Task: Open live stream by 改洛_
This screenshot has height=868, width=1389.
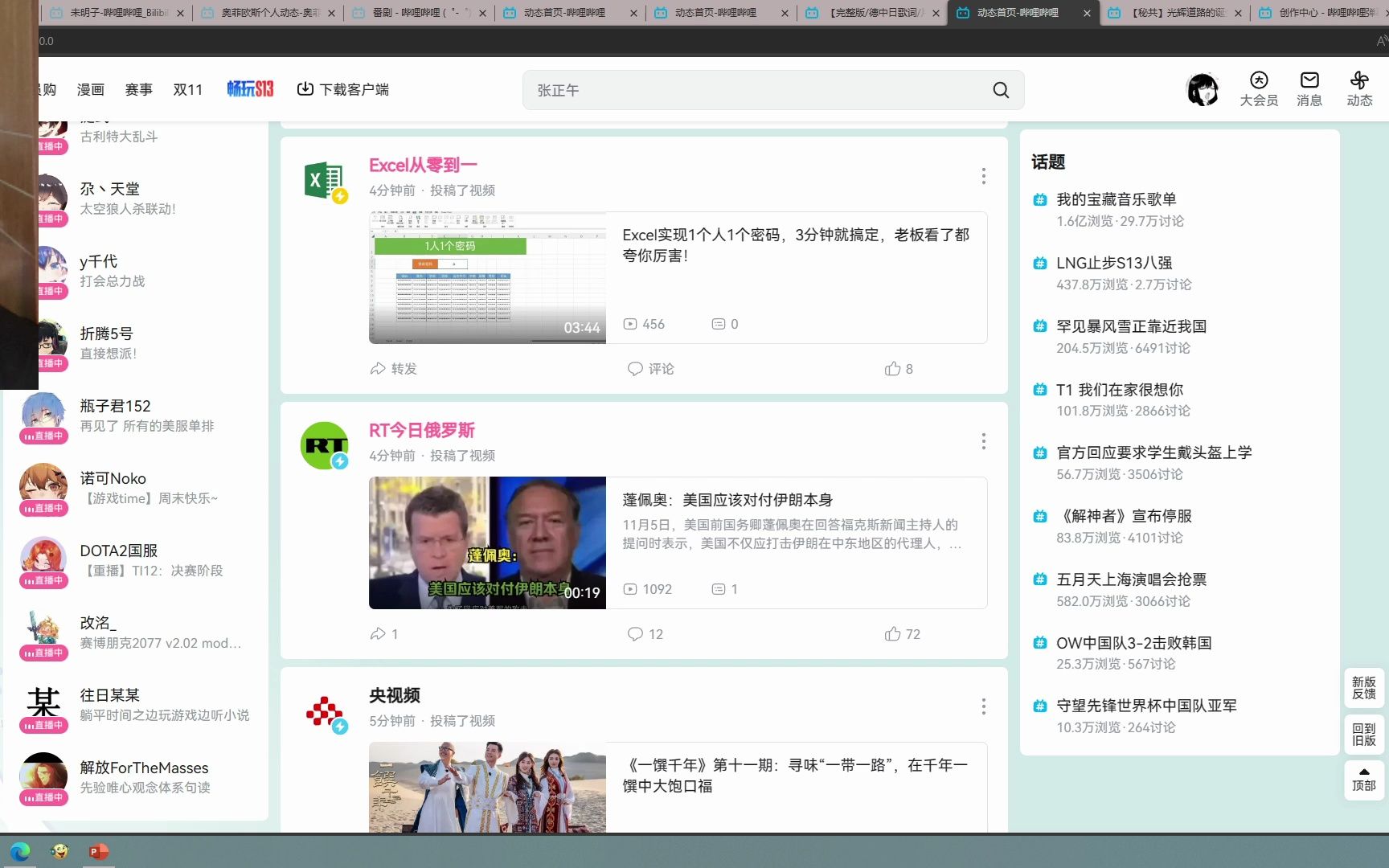Action: coord(137,633)
